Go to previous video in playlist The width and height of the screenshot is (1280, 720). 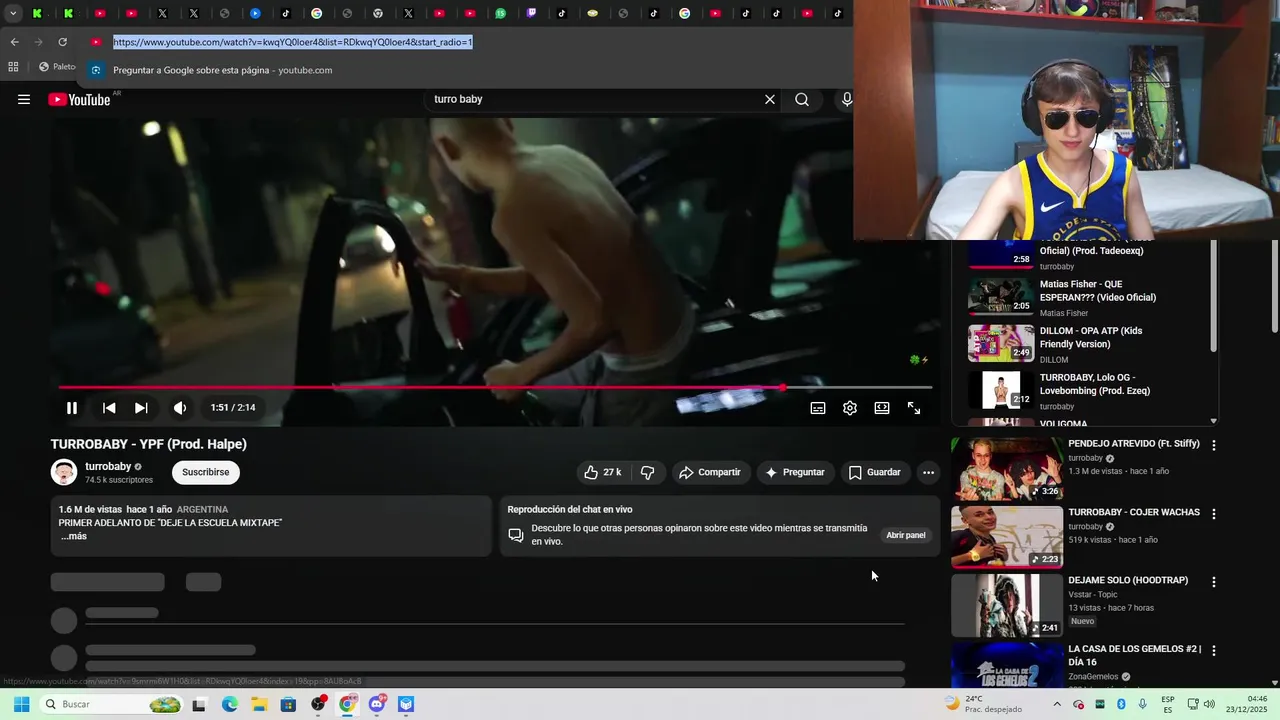[109, 408]
